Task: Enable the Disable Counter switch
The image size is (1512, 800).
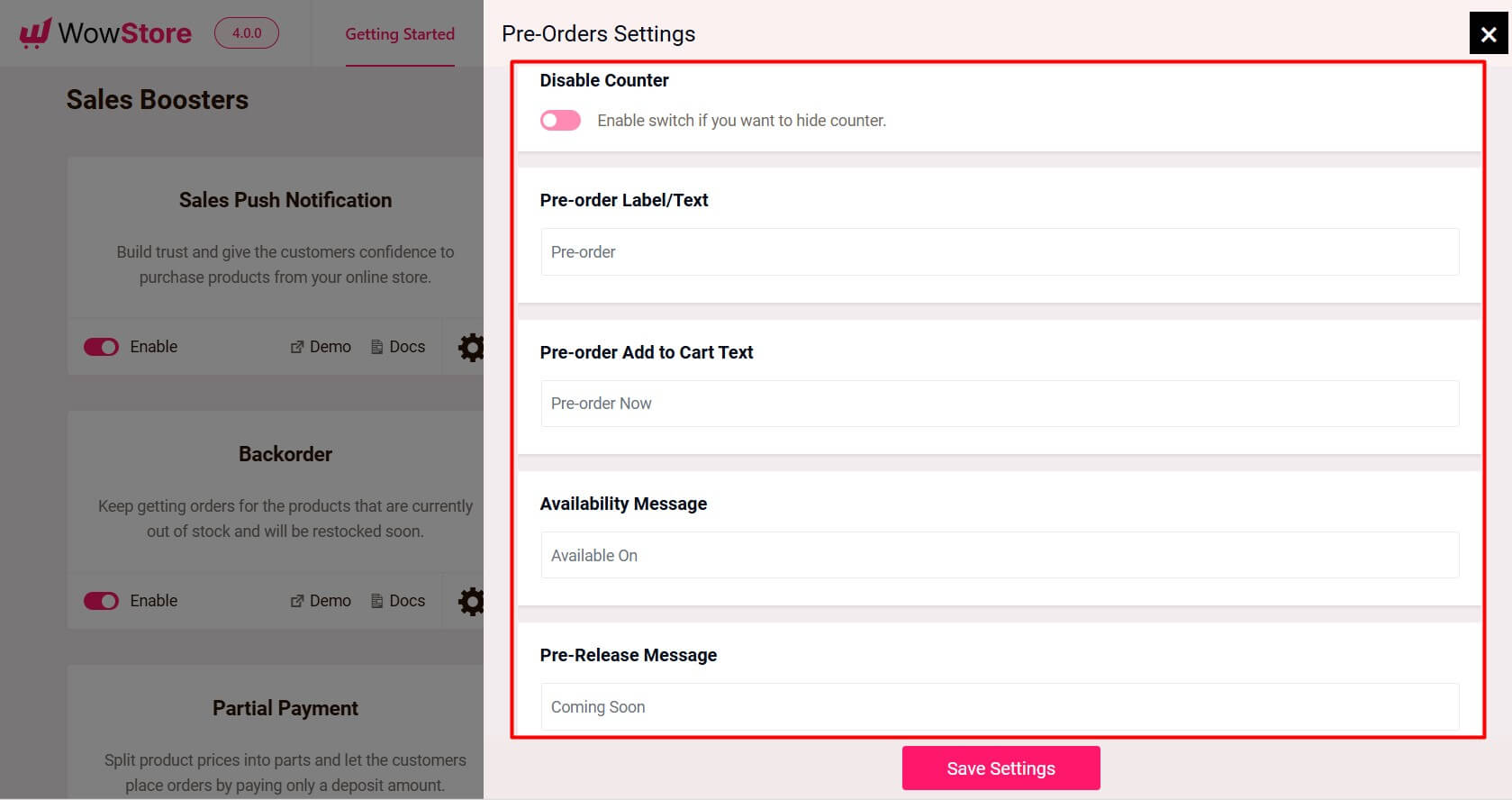Action: click(x=560, y=120)
